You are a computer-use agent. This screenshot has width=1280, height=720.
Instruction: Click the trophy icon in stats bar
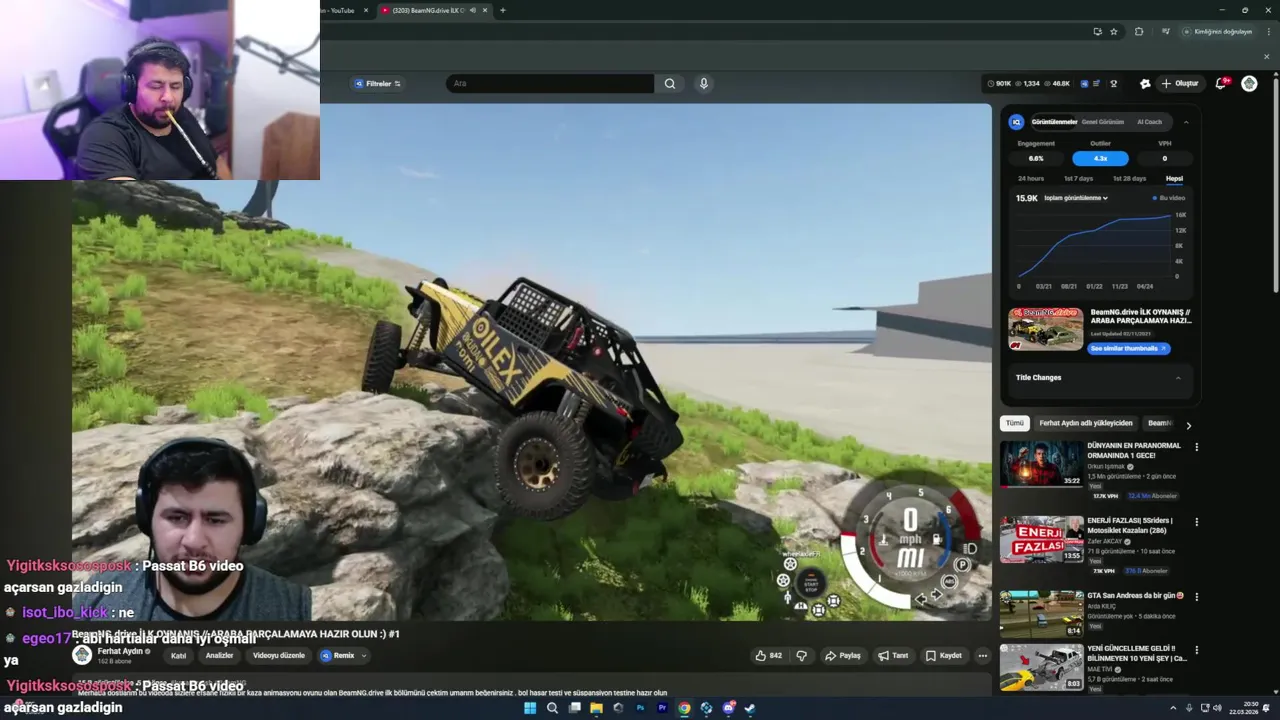coord(1114,84)
